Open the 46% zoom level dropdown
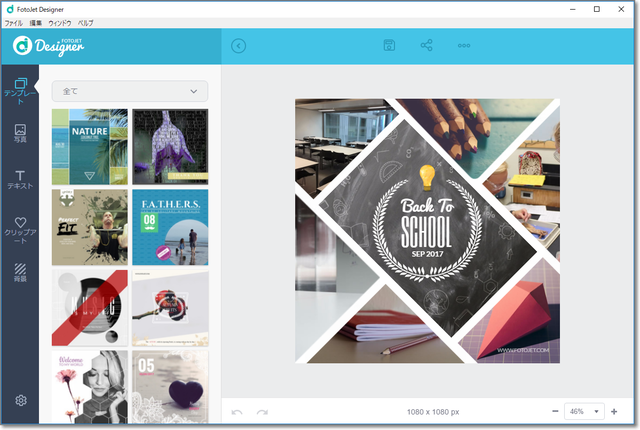The height and width of the screenshot is (430, 640). 584,412
